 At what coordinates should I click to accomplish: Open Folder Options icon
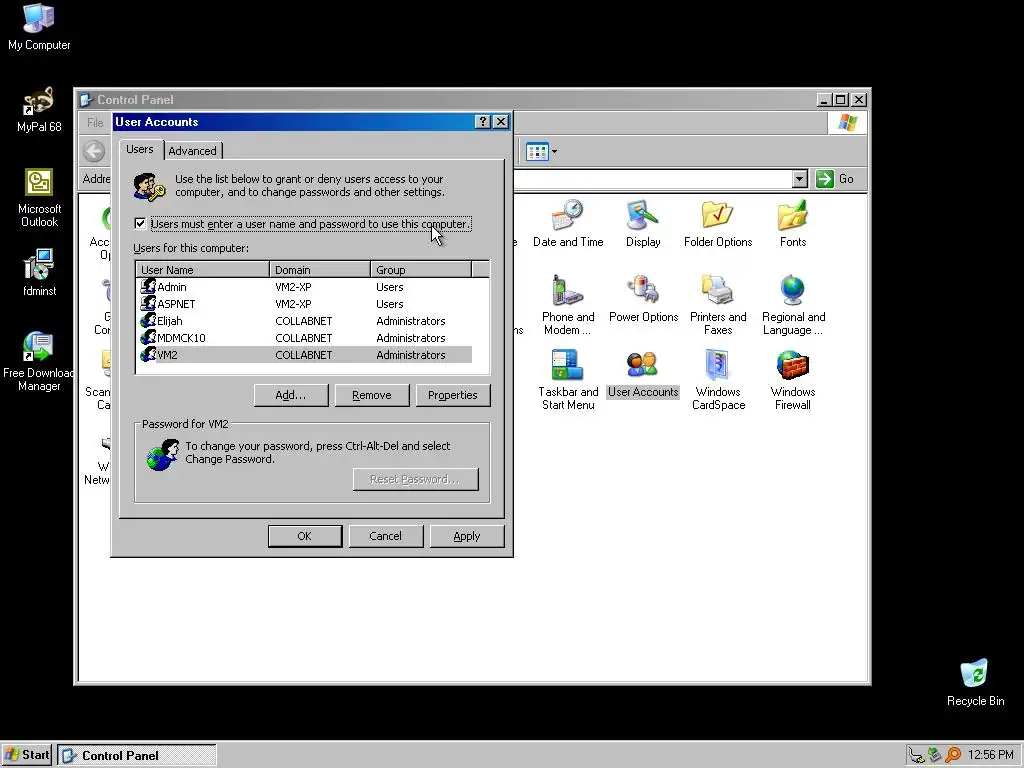coord(718,223)
